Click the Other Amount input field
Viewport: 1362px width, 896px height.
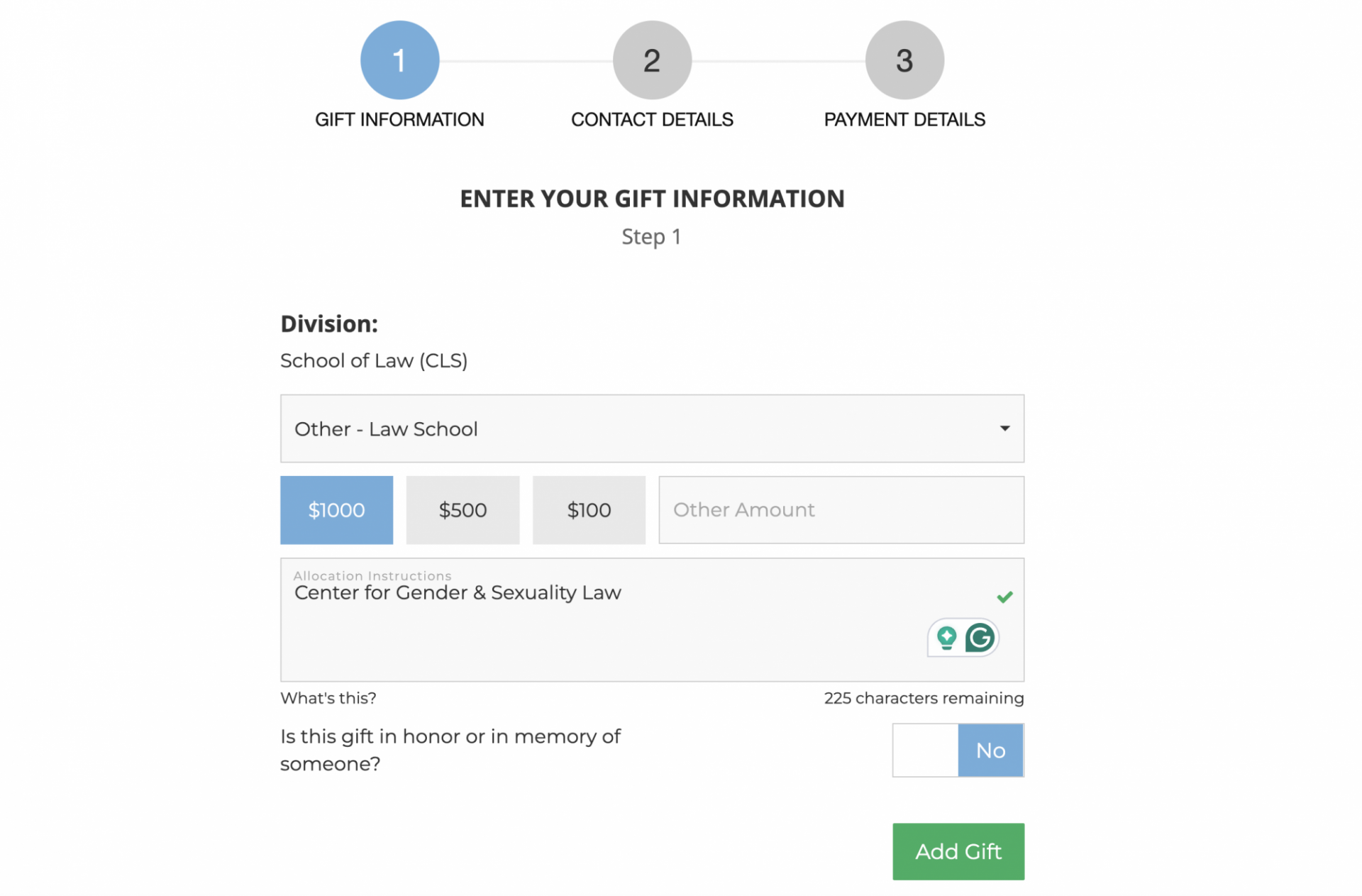(841, 509)
